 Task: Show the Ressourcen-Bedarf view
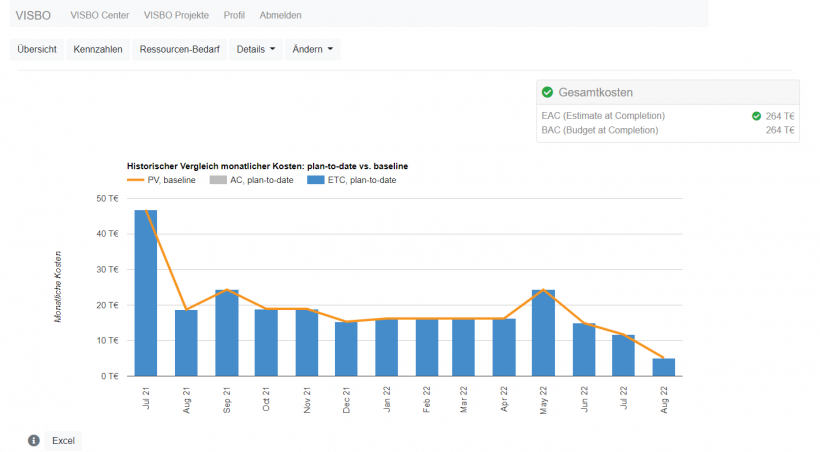tap(181, 50)
